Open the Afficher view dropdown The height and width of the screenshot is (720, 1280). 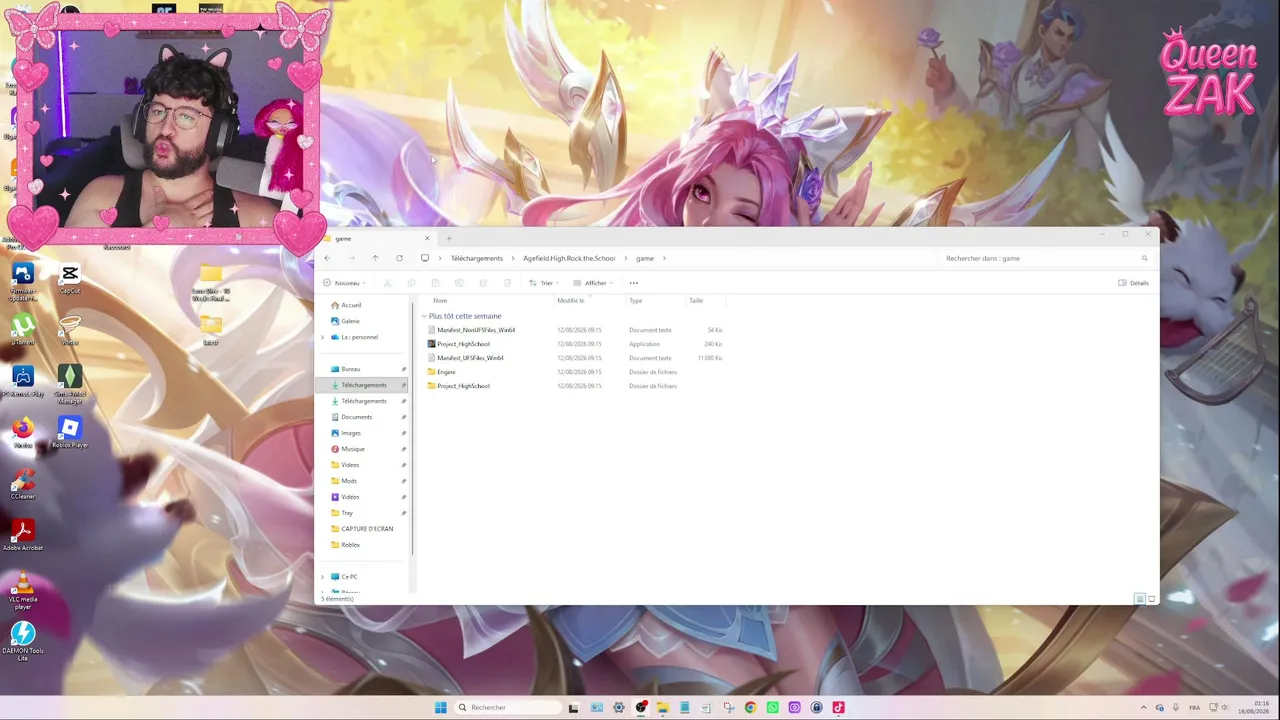[x=592, y=283]
